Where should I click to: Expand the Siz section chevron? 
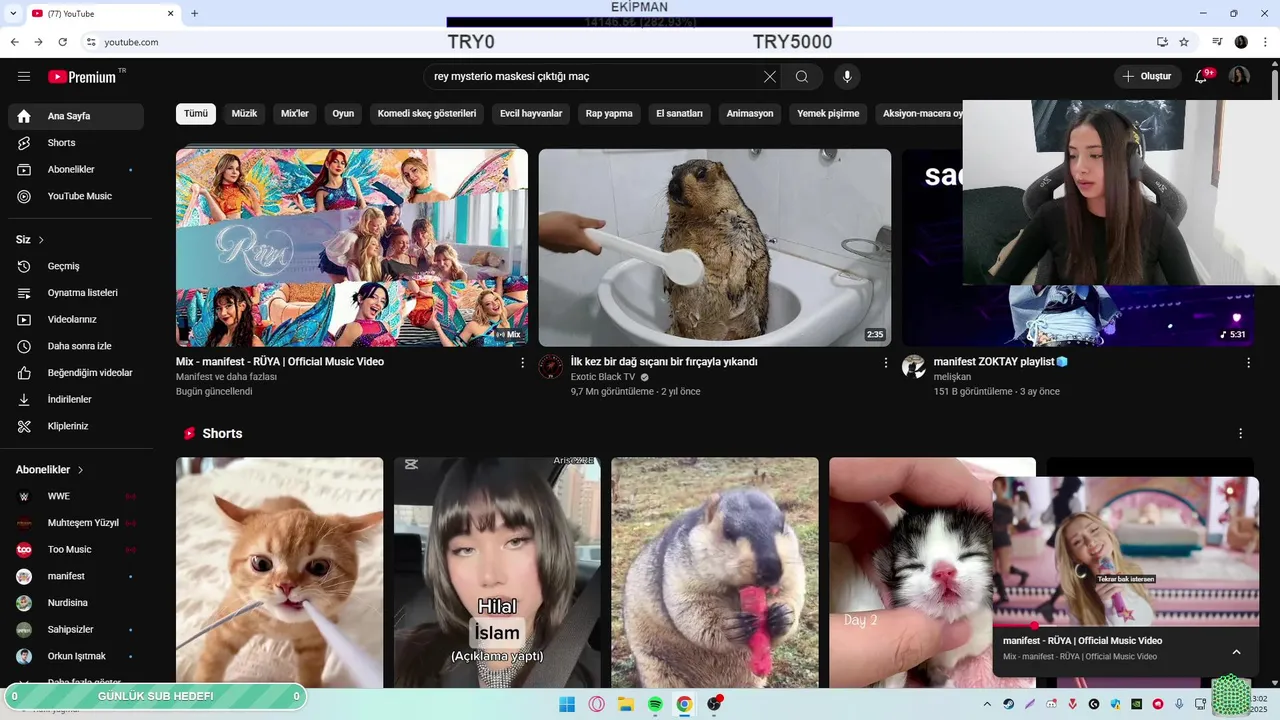click(41, 240)
